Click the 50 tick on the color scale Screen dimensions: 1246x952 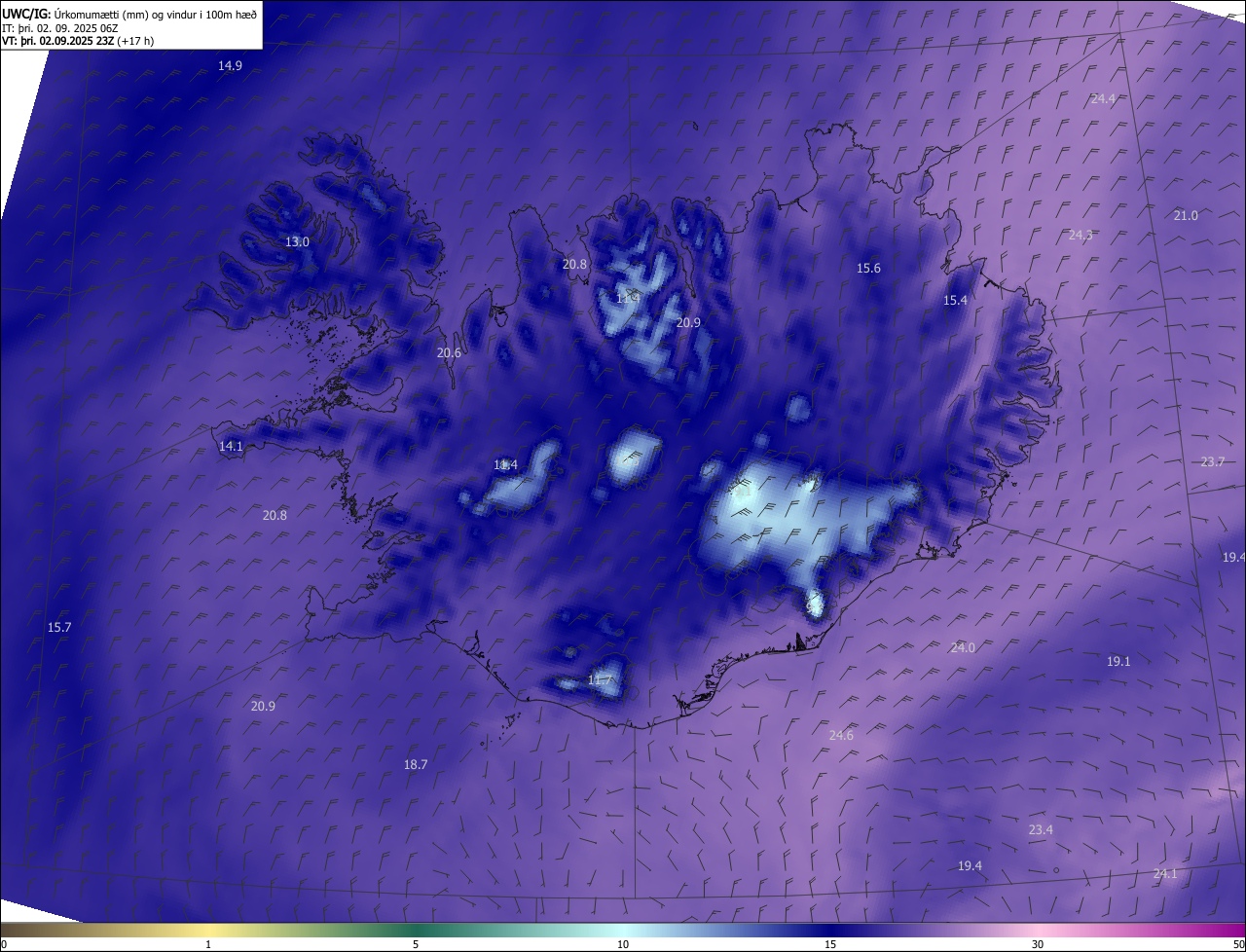pos(1238,944)
